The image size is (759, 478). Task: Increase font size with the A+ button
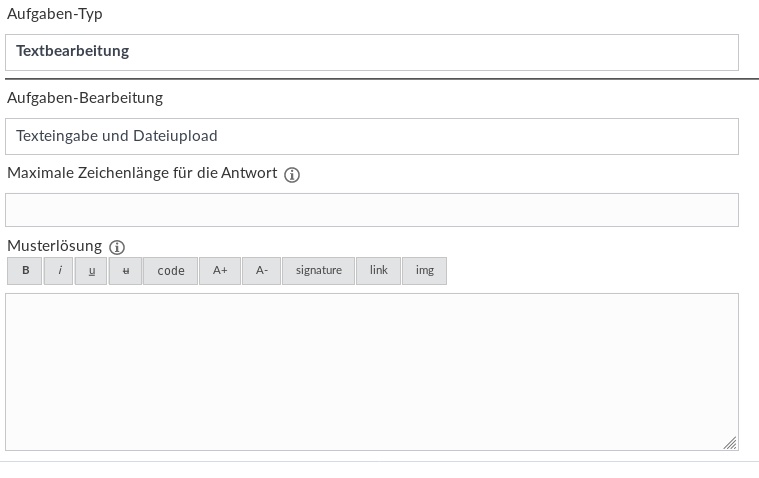[x=220, y=271]
